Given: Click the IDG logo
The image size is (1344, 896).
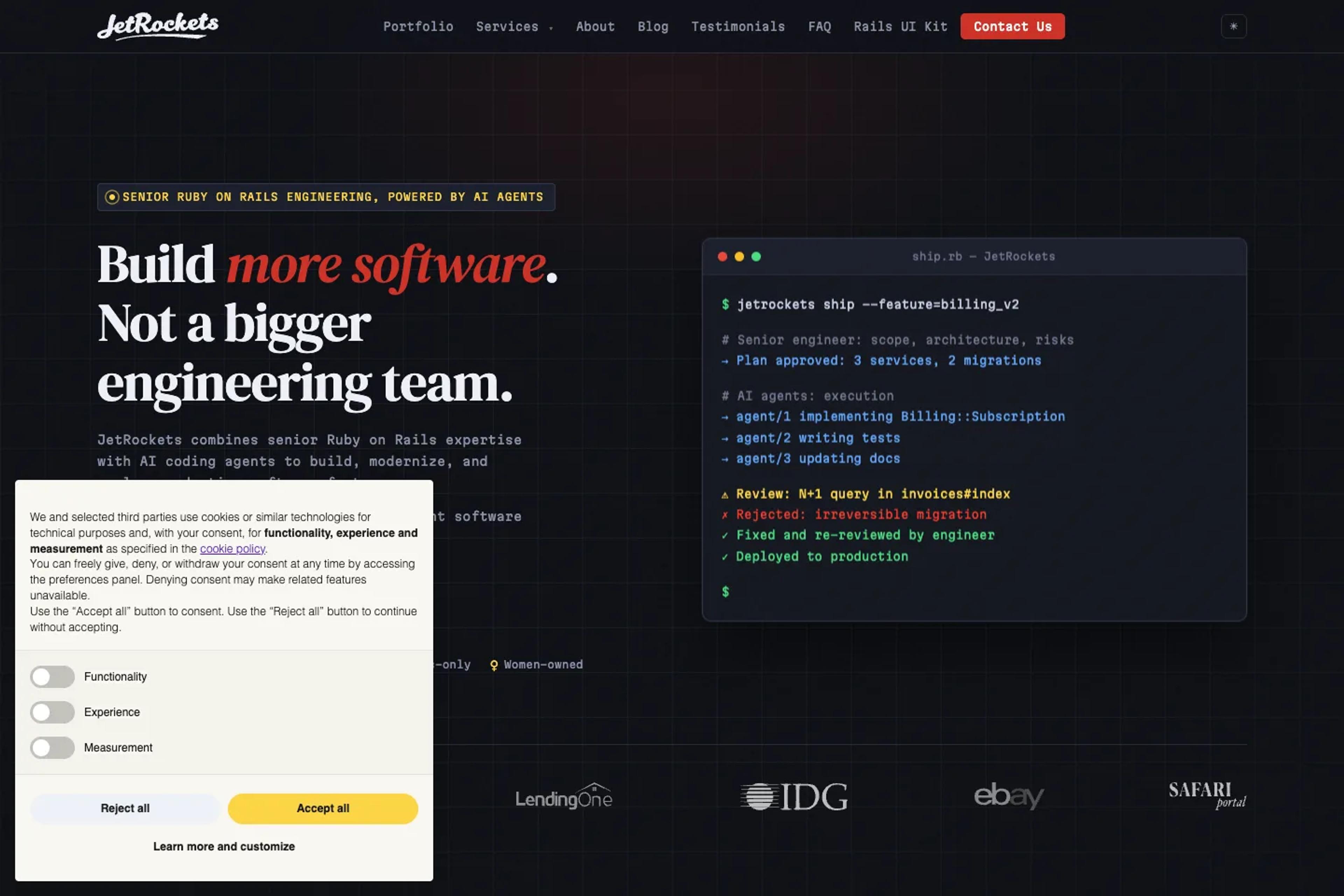Looking at the screenshot, I should pos(794,796).
